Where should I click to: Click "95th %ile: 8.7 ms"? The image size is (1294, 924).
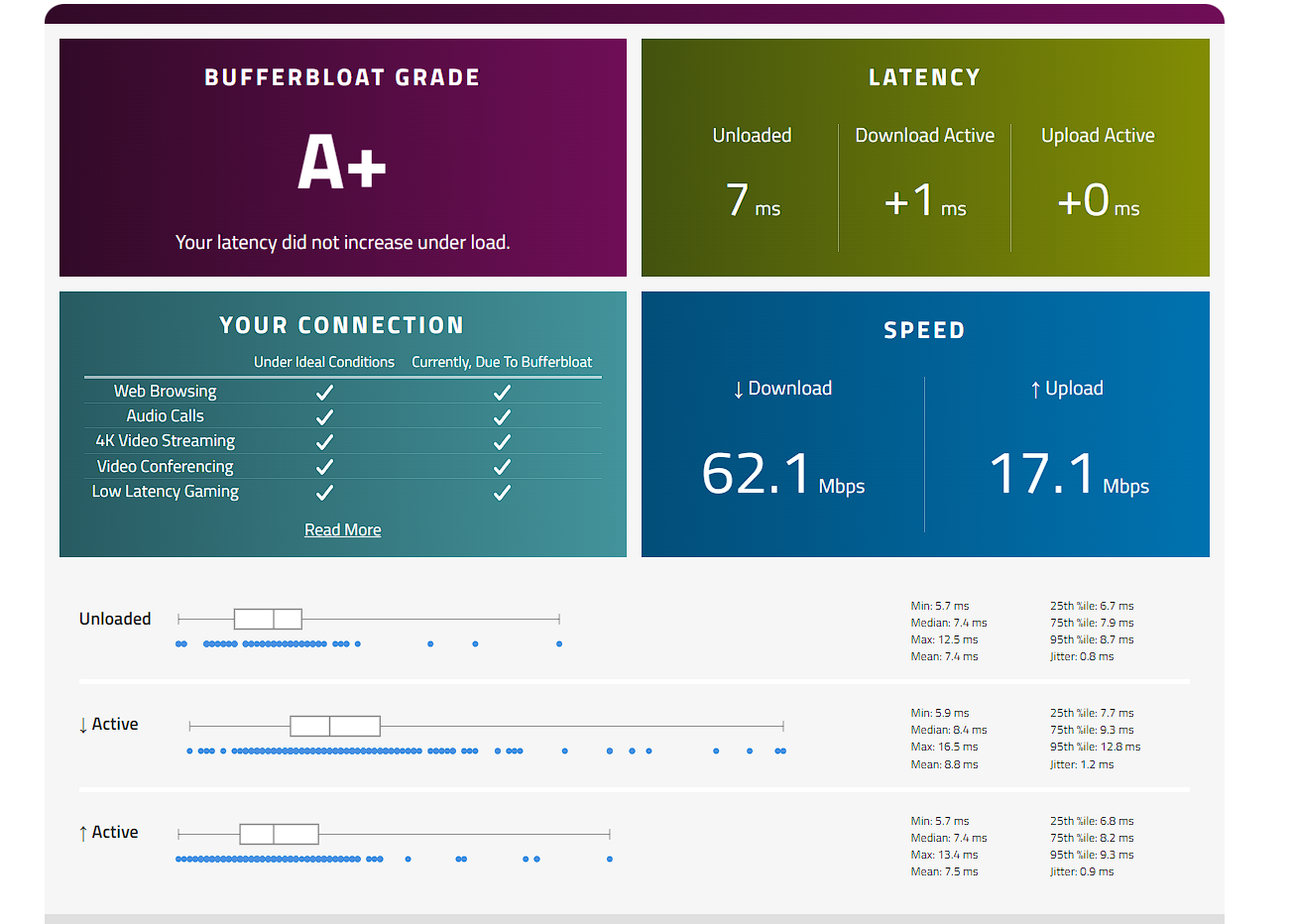1092,640
